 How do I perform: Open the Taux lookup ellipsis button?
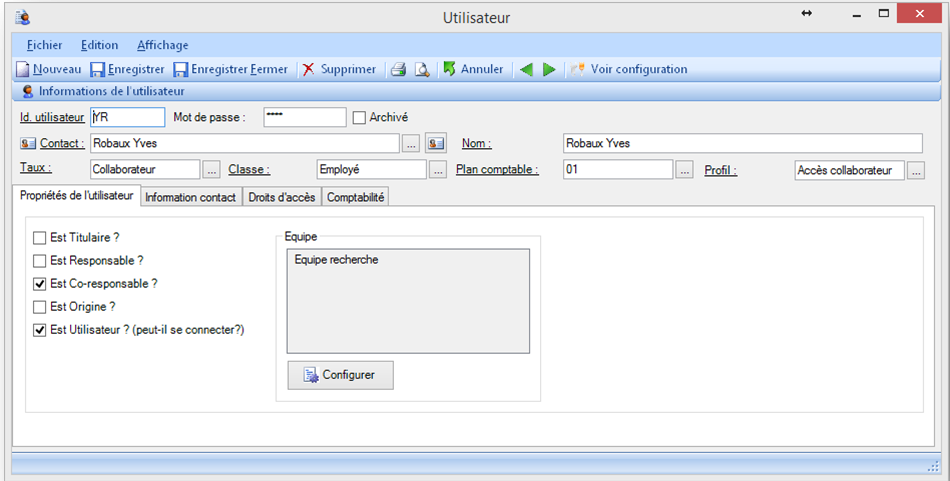211,170
